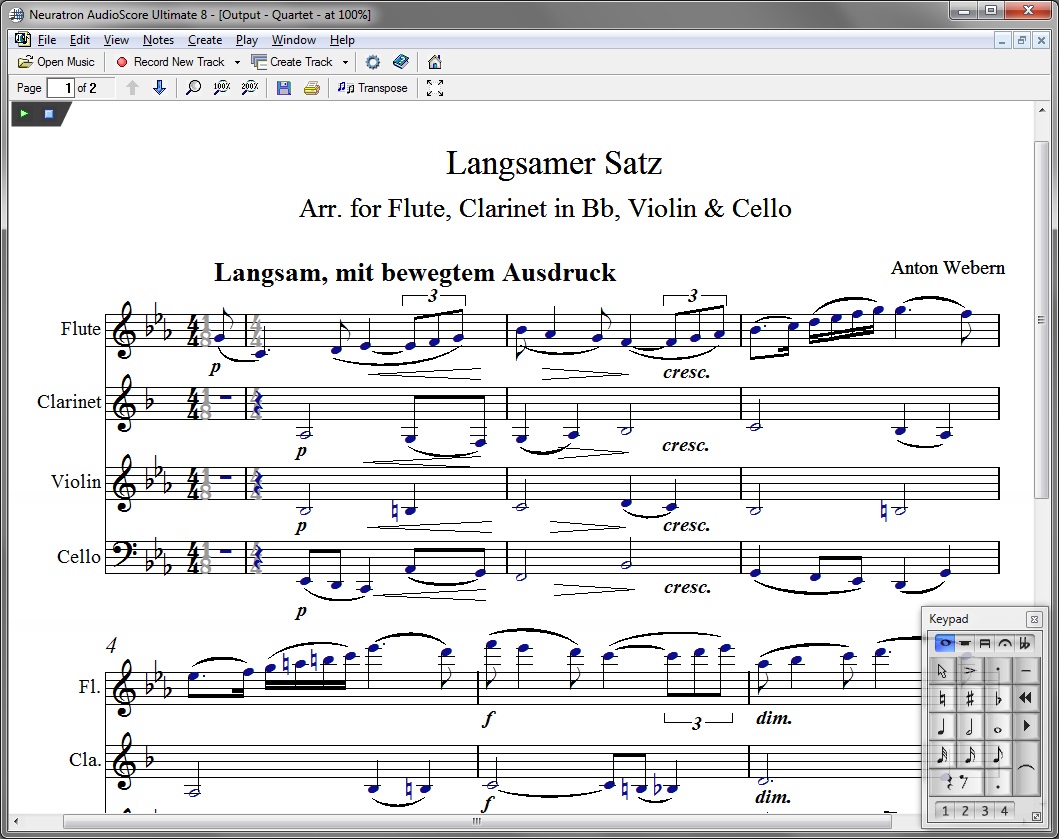Click the Create Track button
This screenshot has width=1059, height=839.
[x=292, y=62]
